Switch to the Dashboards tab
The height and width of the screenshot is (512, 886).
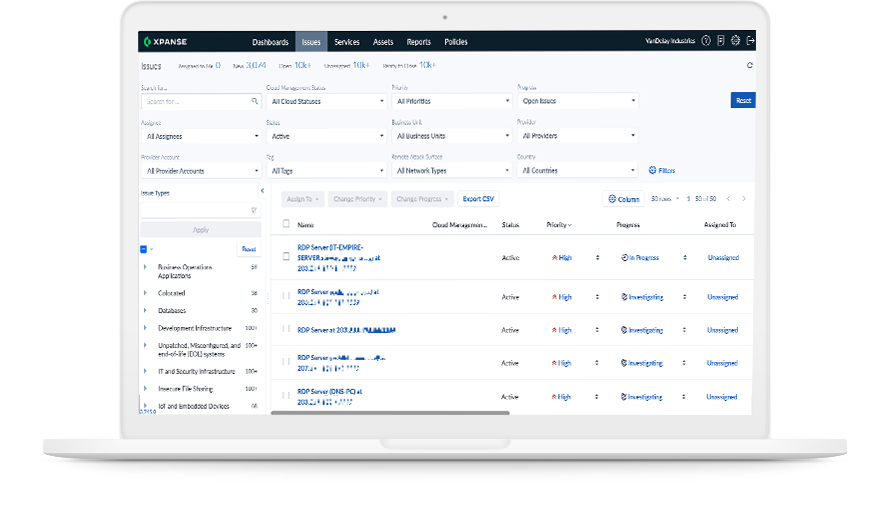click(270, 42)
